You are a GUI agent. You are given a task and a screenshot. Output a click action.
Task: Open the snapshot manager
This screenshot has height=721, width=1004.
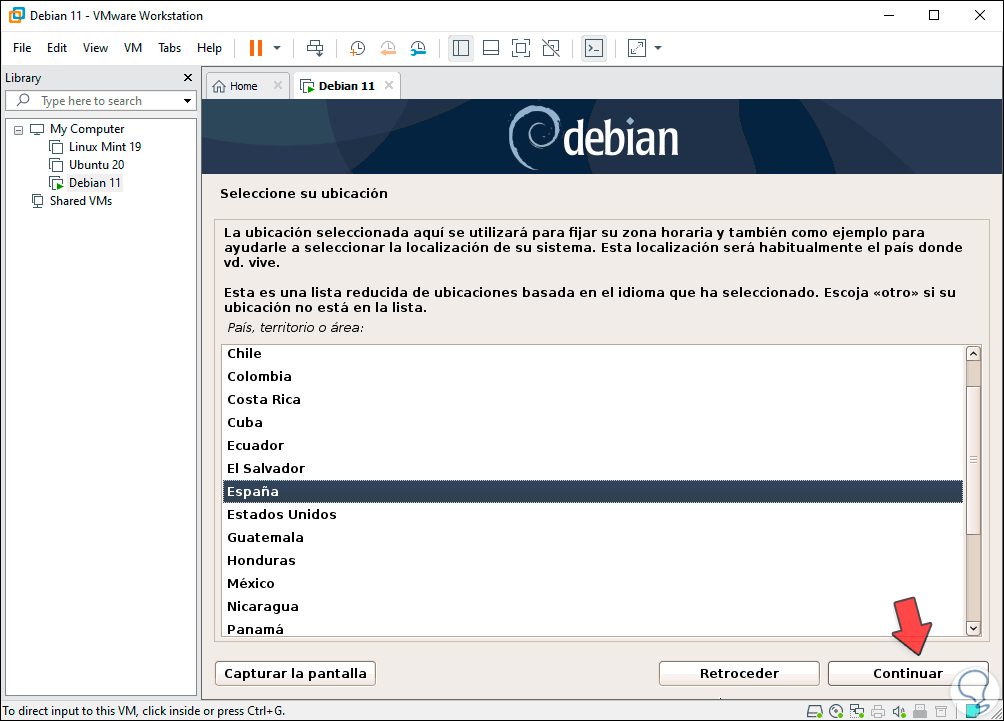coord(418,48)
